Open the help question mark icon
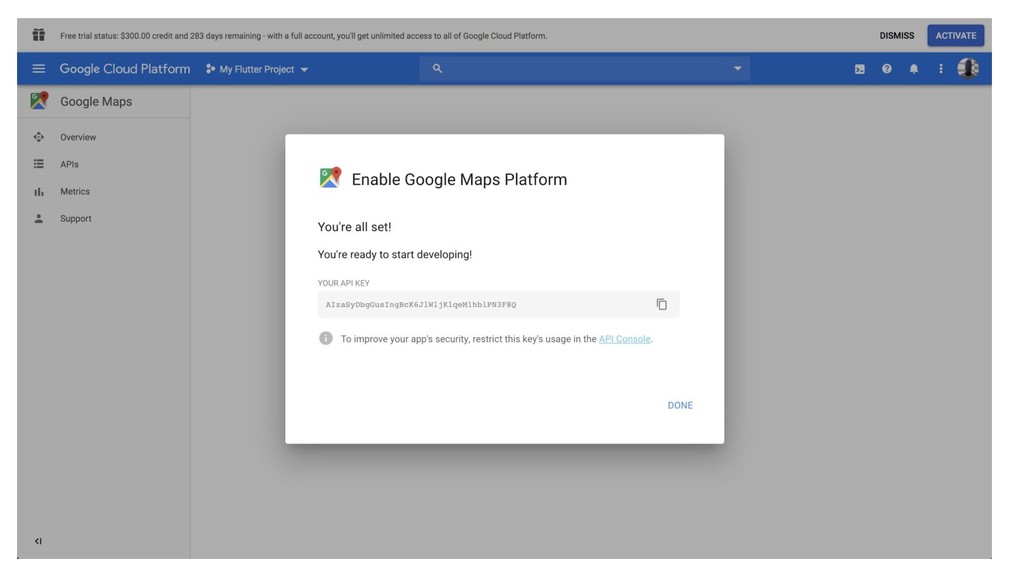 coord(886,69)
